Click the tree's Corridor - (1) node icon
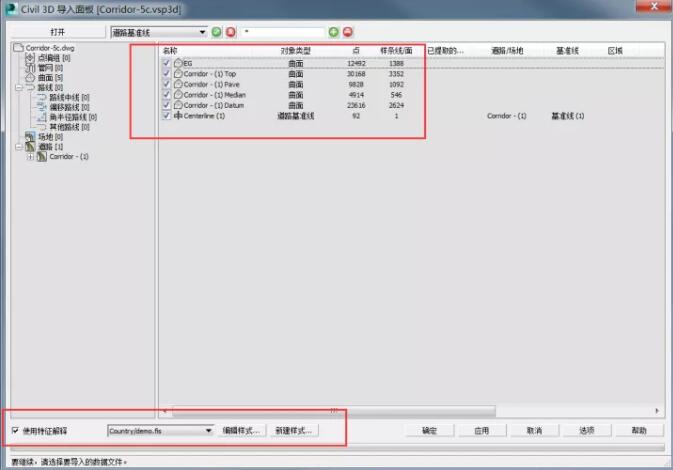This screenshot has width=673, height=470. pos(42,157)
